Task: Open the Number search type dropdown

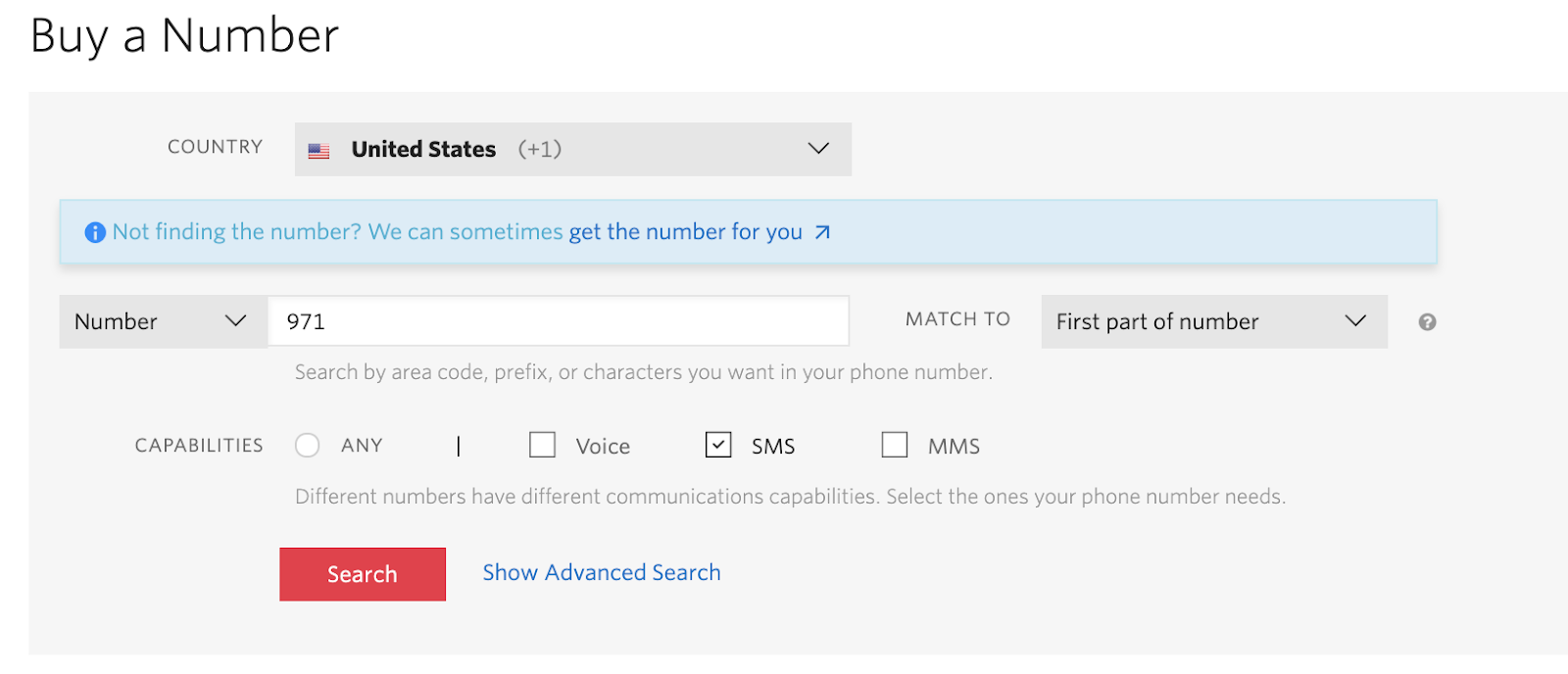Action: [x=163, y=321]
